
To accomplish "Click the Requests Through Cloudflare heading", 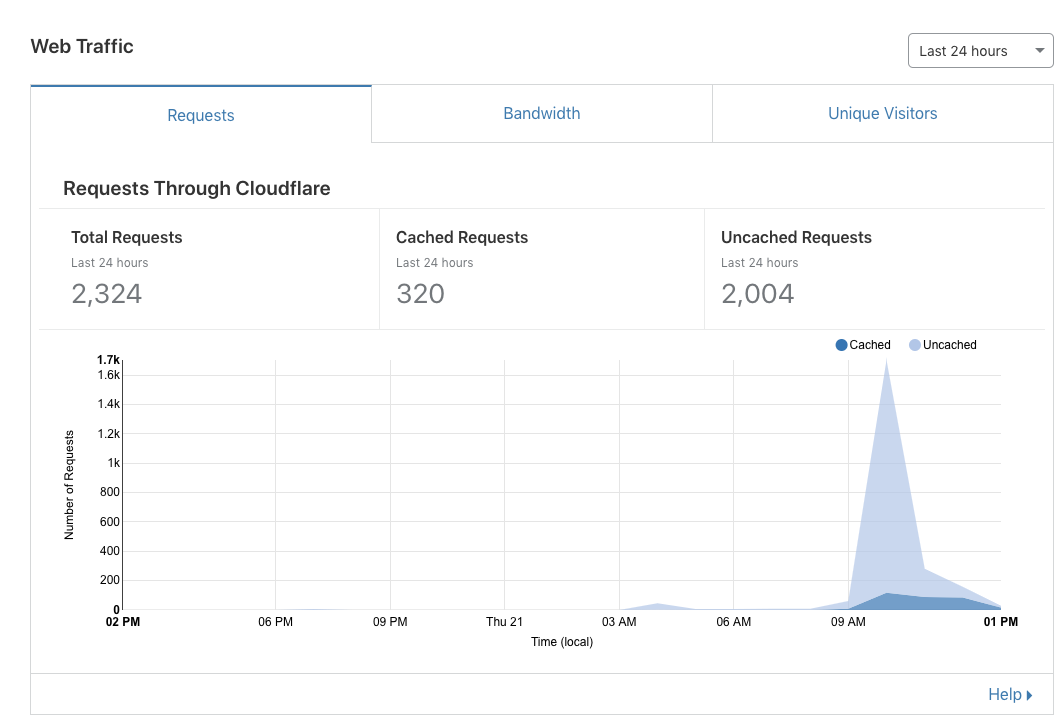I will coord(197,188).
